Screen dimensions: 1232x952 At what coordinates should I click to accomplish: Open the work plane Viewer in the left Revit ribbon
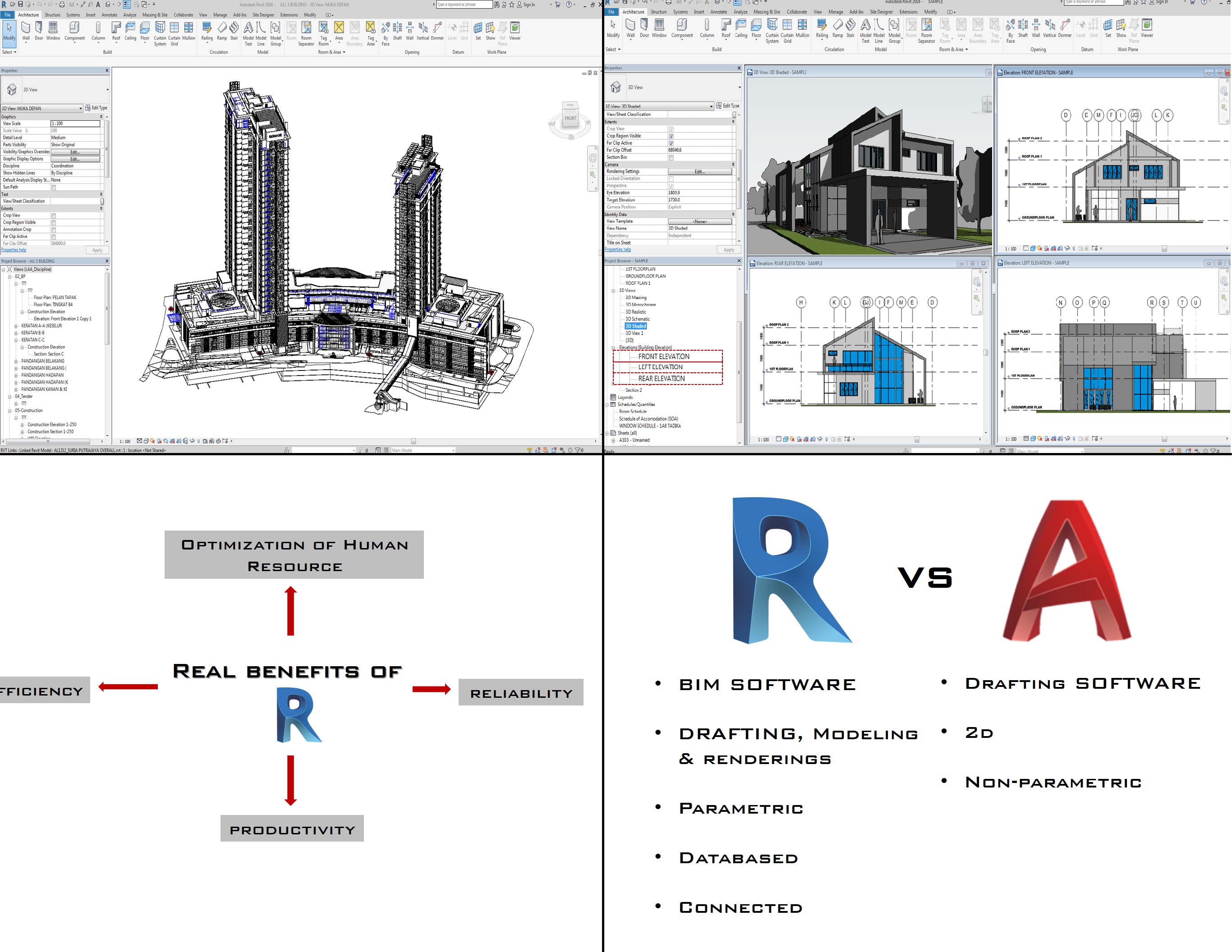click(515, 31)
